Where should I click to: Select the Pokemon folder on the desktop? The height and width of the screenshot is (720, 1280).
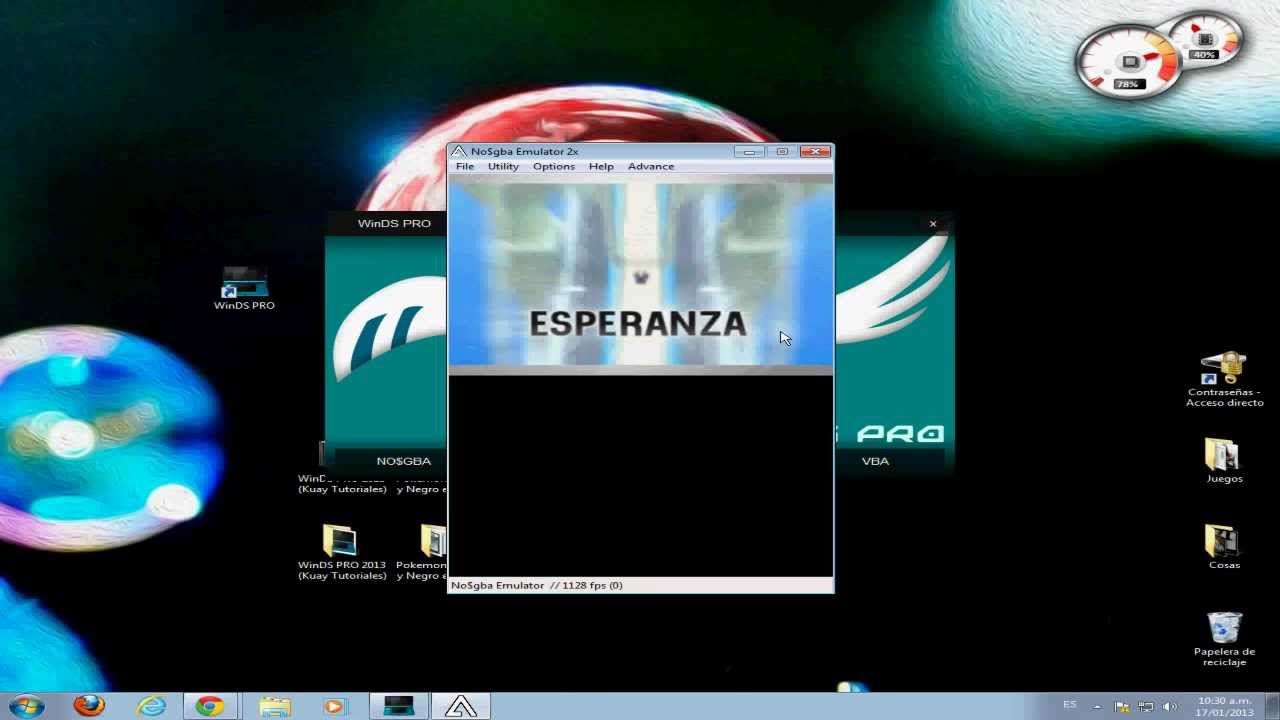click(x=423, y=553)
